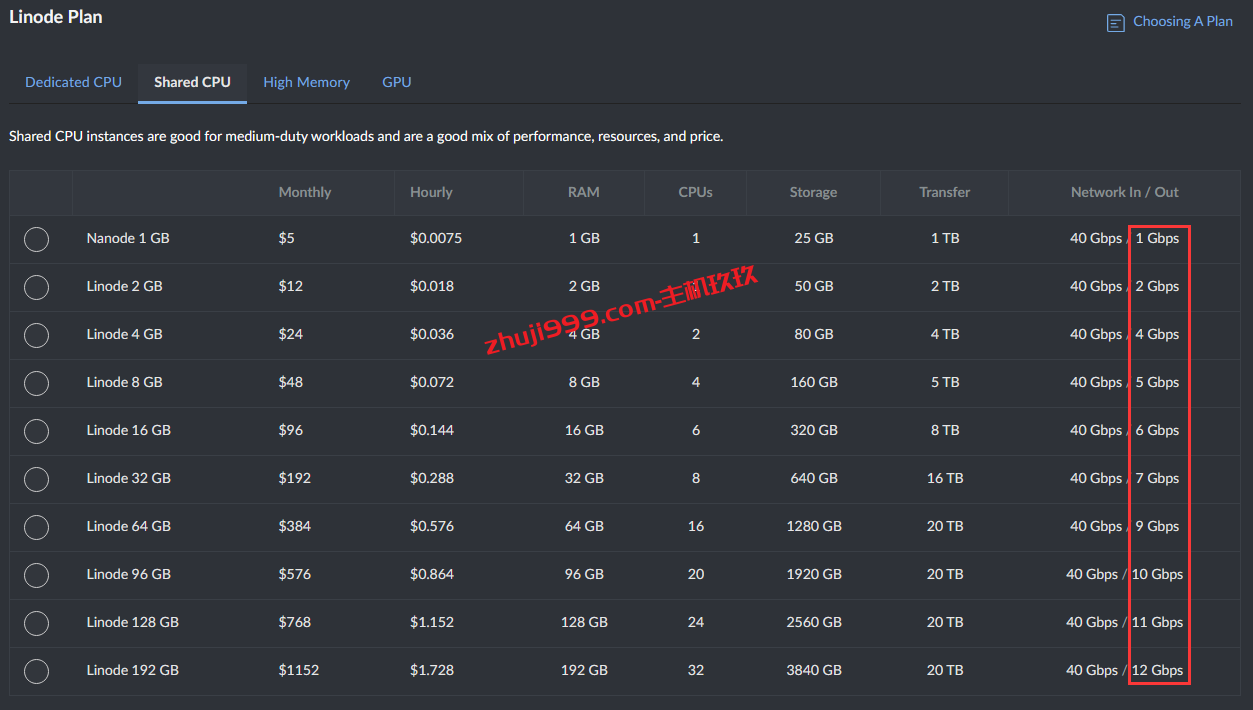1253x710 pixels.
Task: Click the Linode 8 GB plan name
Action: pyautogui.click(x=125, y=382)
